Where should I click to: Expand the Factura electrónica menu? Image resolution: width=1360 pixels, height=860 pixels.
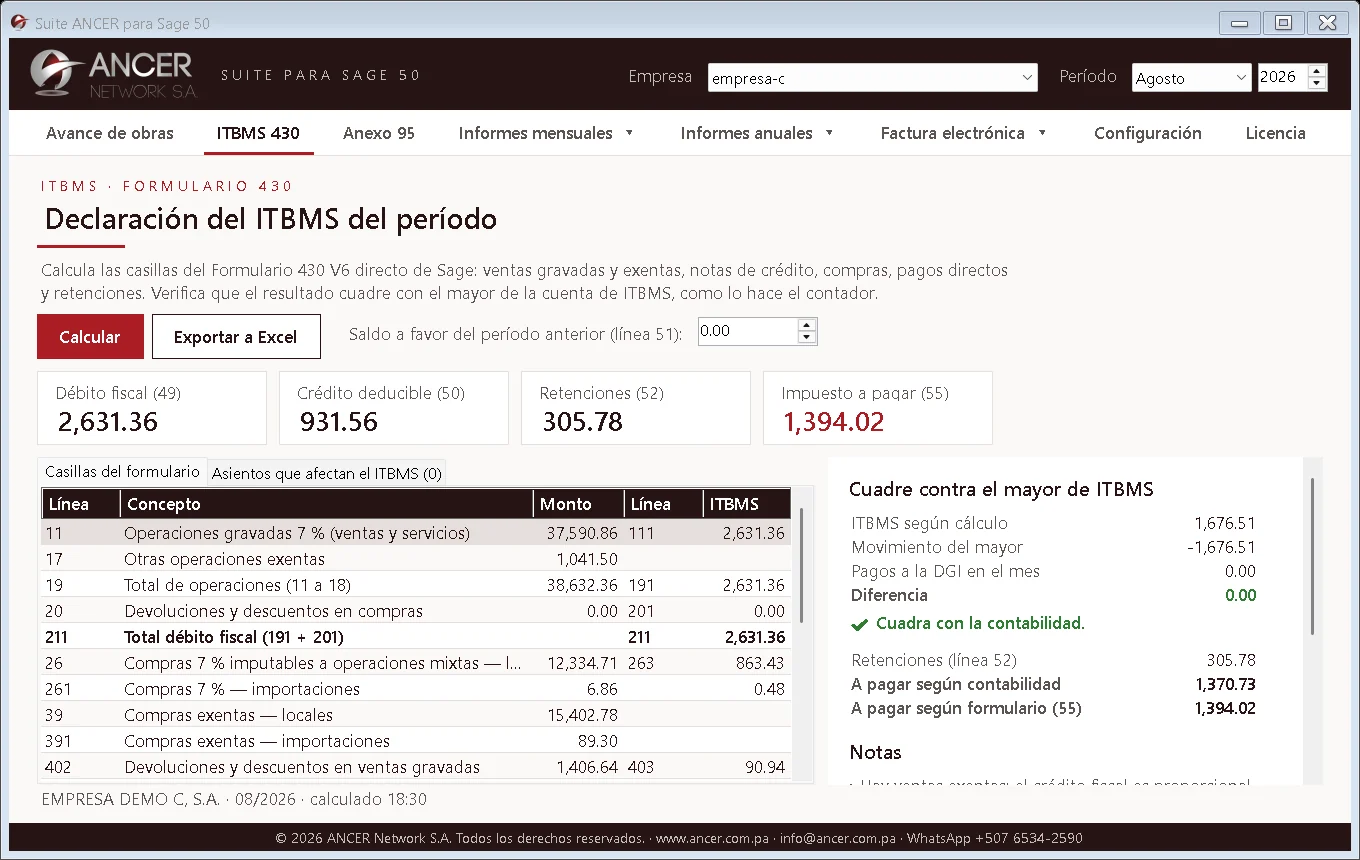pyautogui.click(x=963, y=133)
